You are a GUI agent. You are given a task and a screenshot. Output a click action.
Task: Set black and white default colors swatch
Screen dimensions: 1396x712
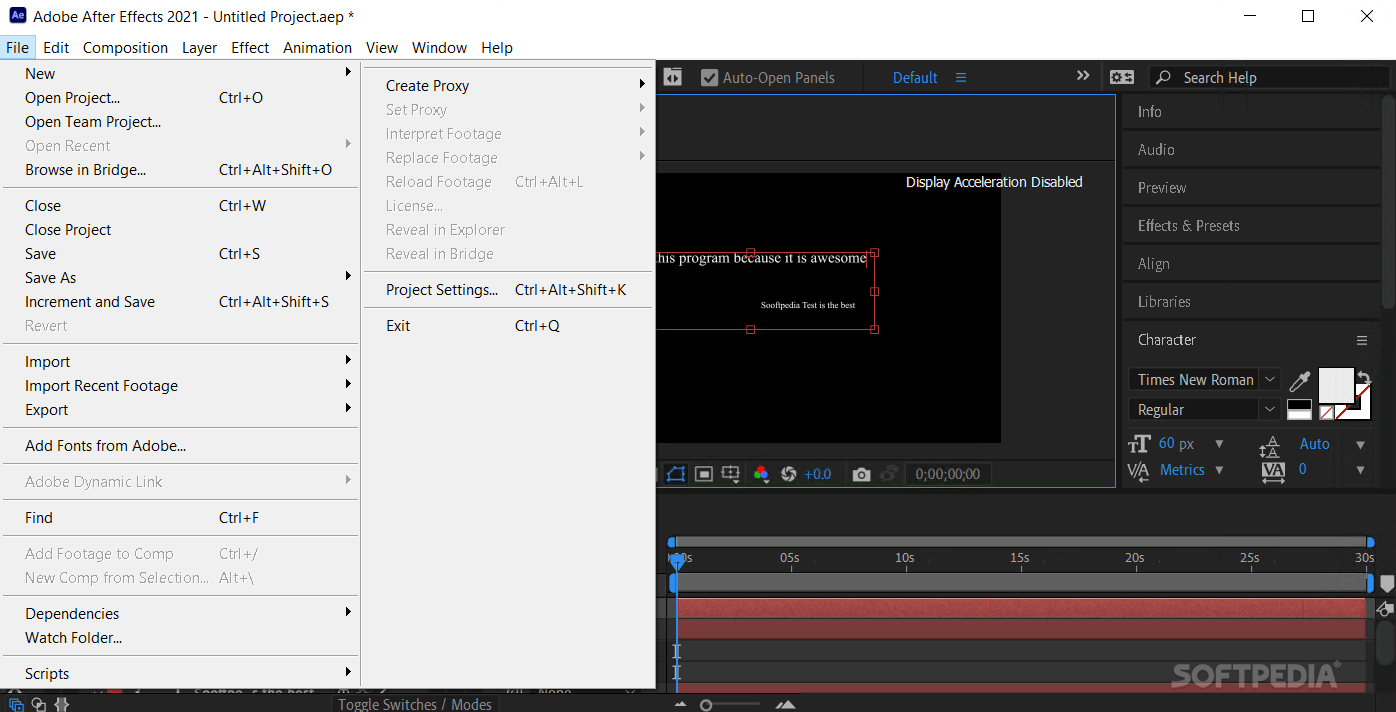tap(1299, 409)
